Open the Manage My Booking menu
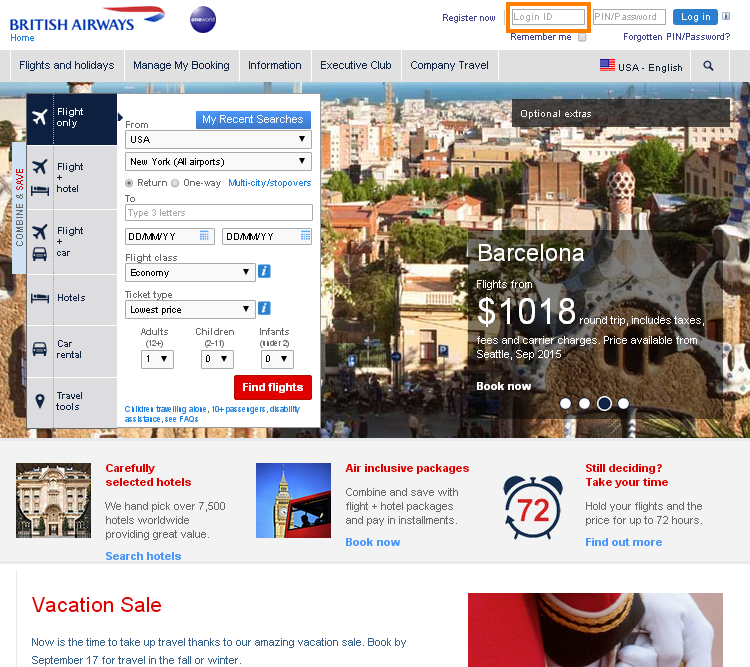750x667 pixels. (181, 66)
